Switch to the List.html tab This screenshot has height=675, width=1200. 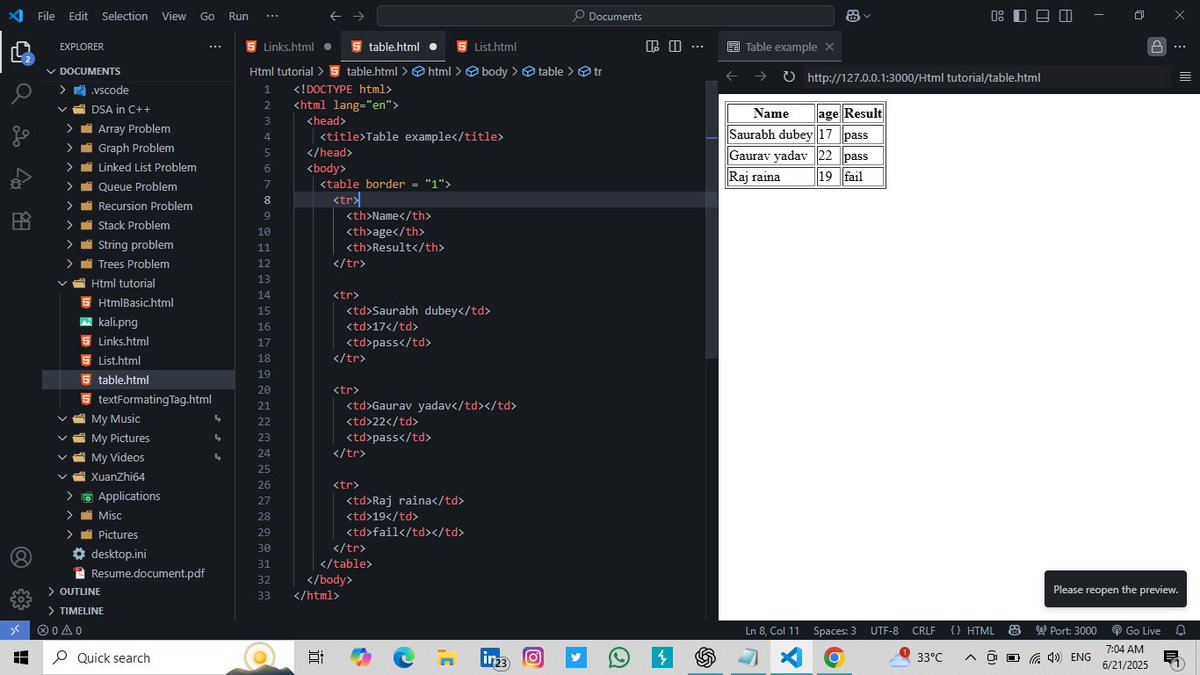tap(495, 46)
